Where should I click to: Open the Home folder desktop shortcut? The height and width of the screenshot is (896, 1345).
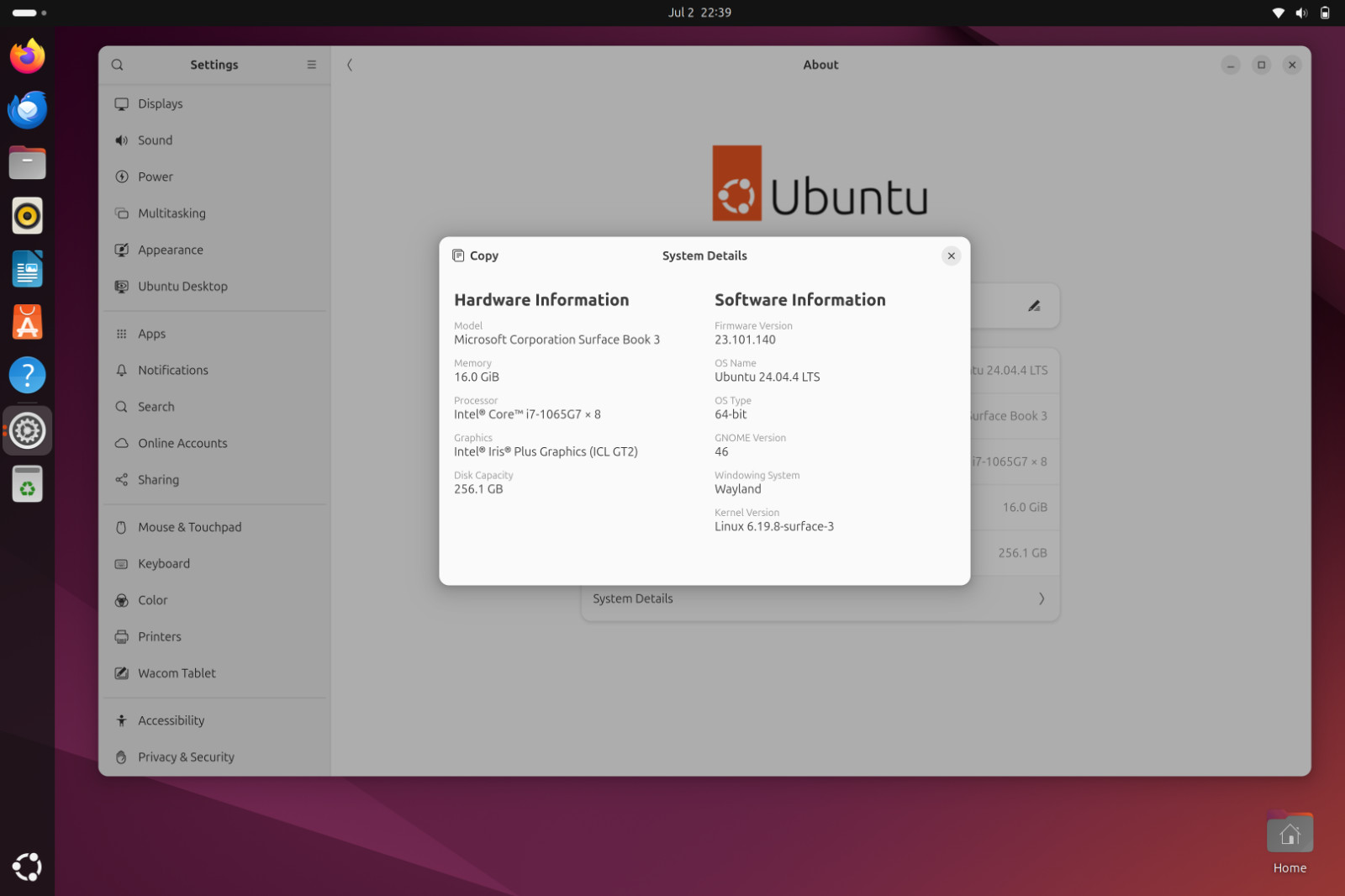[x=1290, y=843]
